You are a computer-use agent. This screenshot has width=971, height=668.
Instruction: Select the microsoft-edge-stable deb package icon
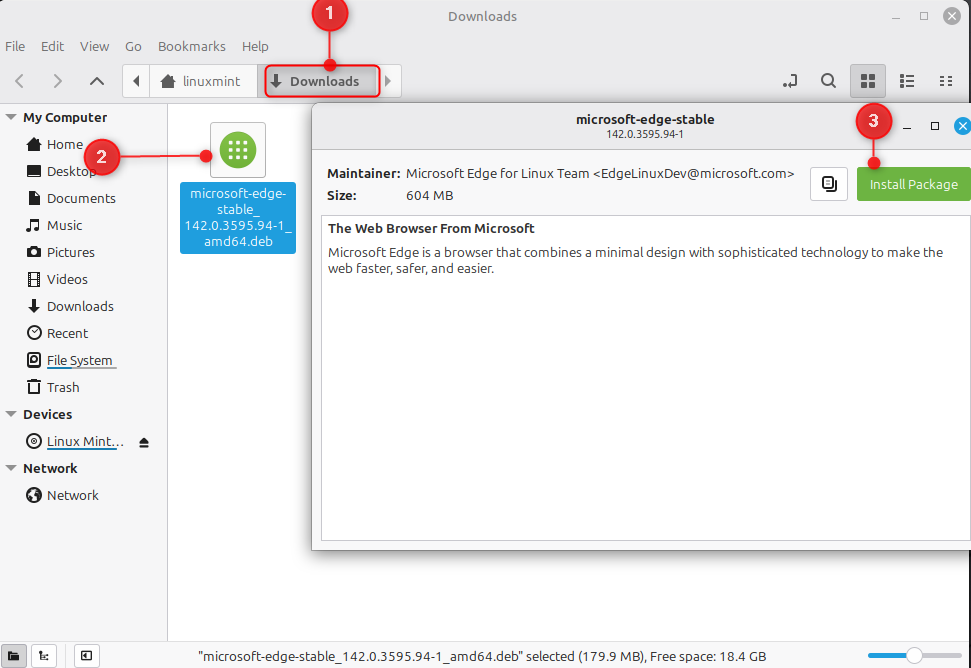tap(237, 150)
